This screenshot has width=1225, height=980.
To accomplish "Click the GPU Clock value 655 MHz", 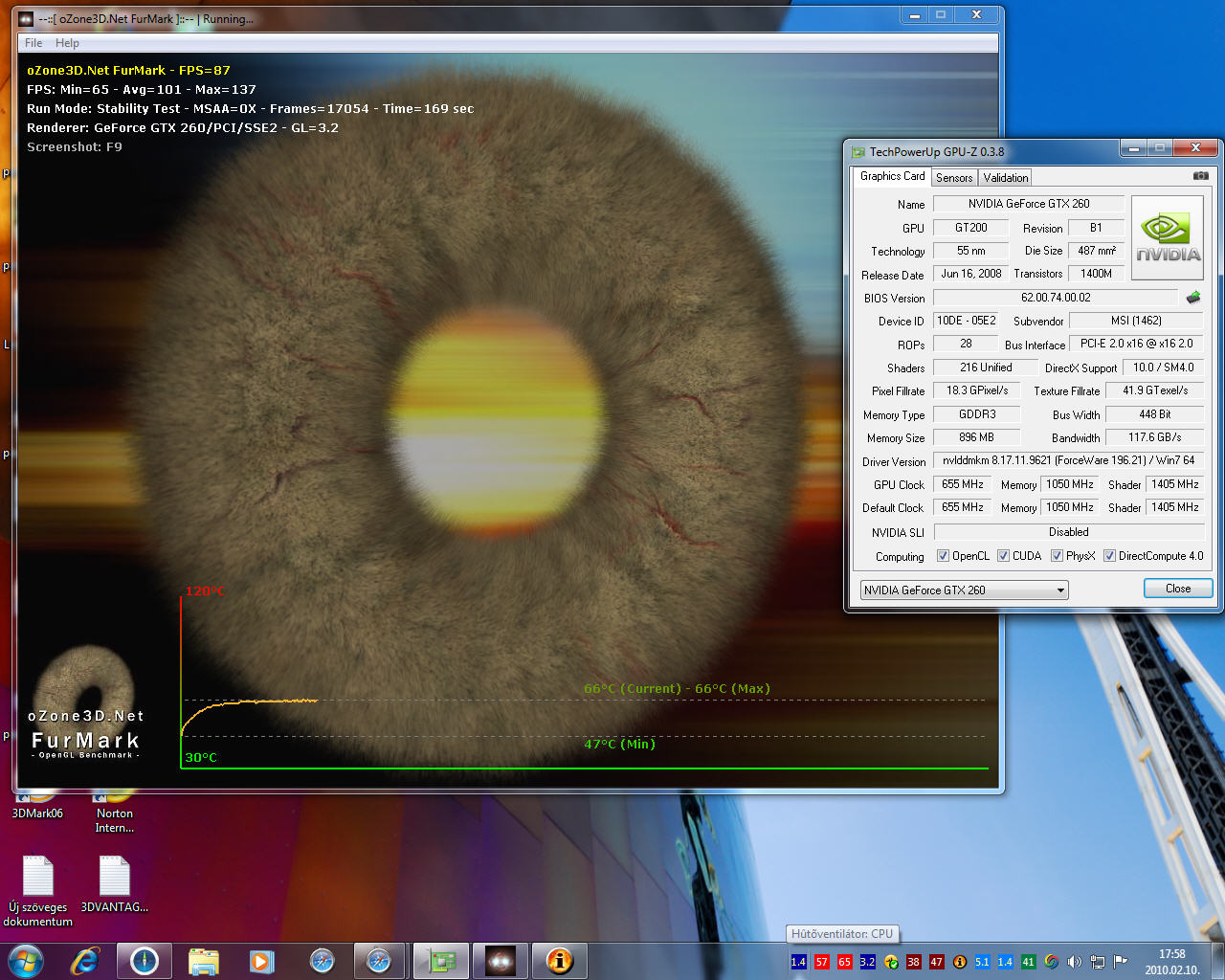I will click(x=963, y=484).
